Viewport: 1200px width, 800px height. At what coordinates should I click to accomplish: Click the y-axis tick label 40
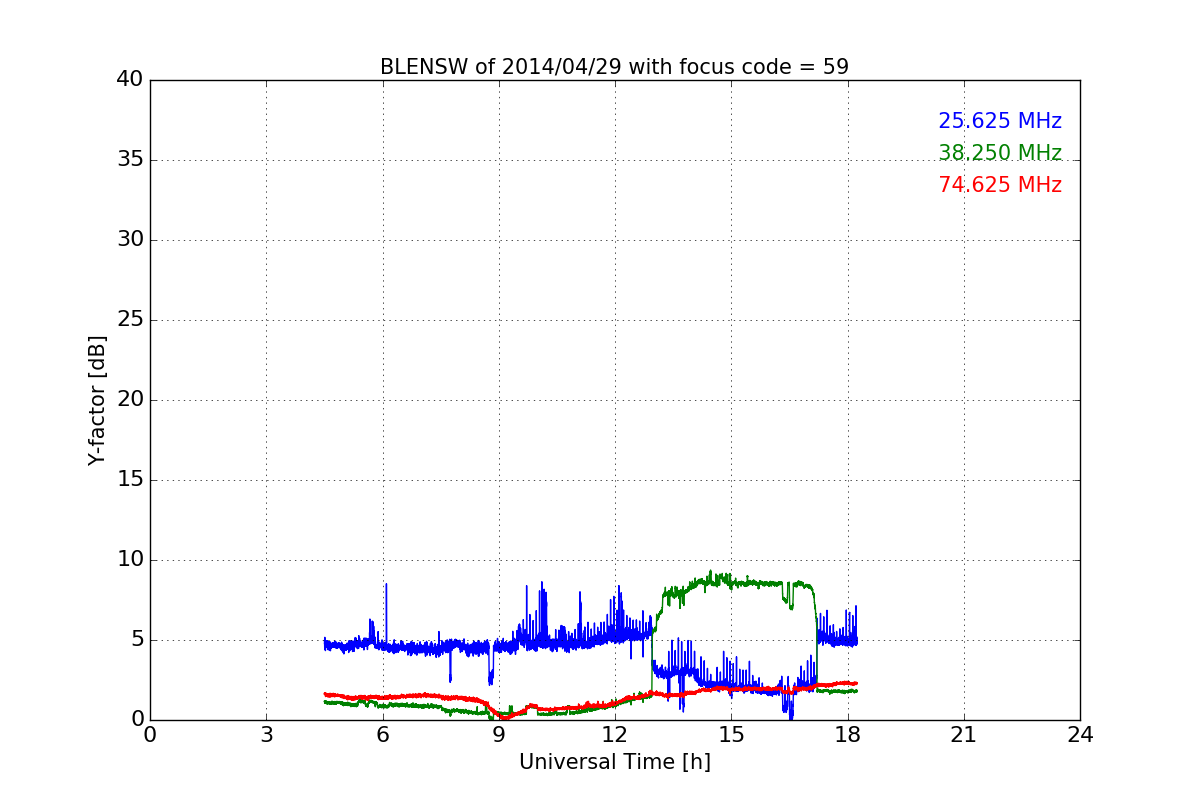click(130, 80)
